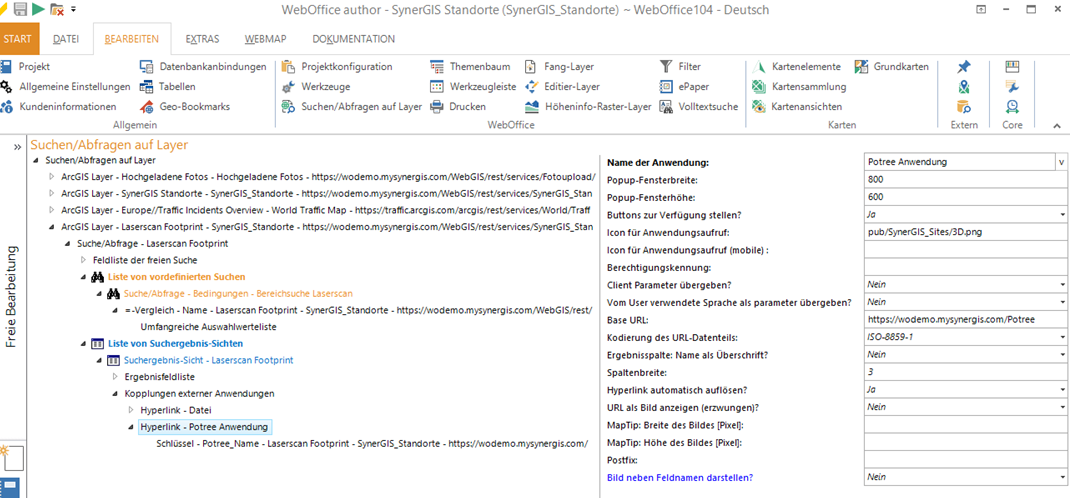1070x498 pixels.
Task: Expand ArcGIS Layer Europe Traffic Incidents node
Action: coord(50,209)
